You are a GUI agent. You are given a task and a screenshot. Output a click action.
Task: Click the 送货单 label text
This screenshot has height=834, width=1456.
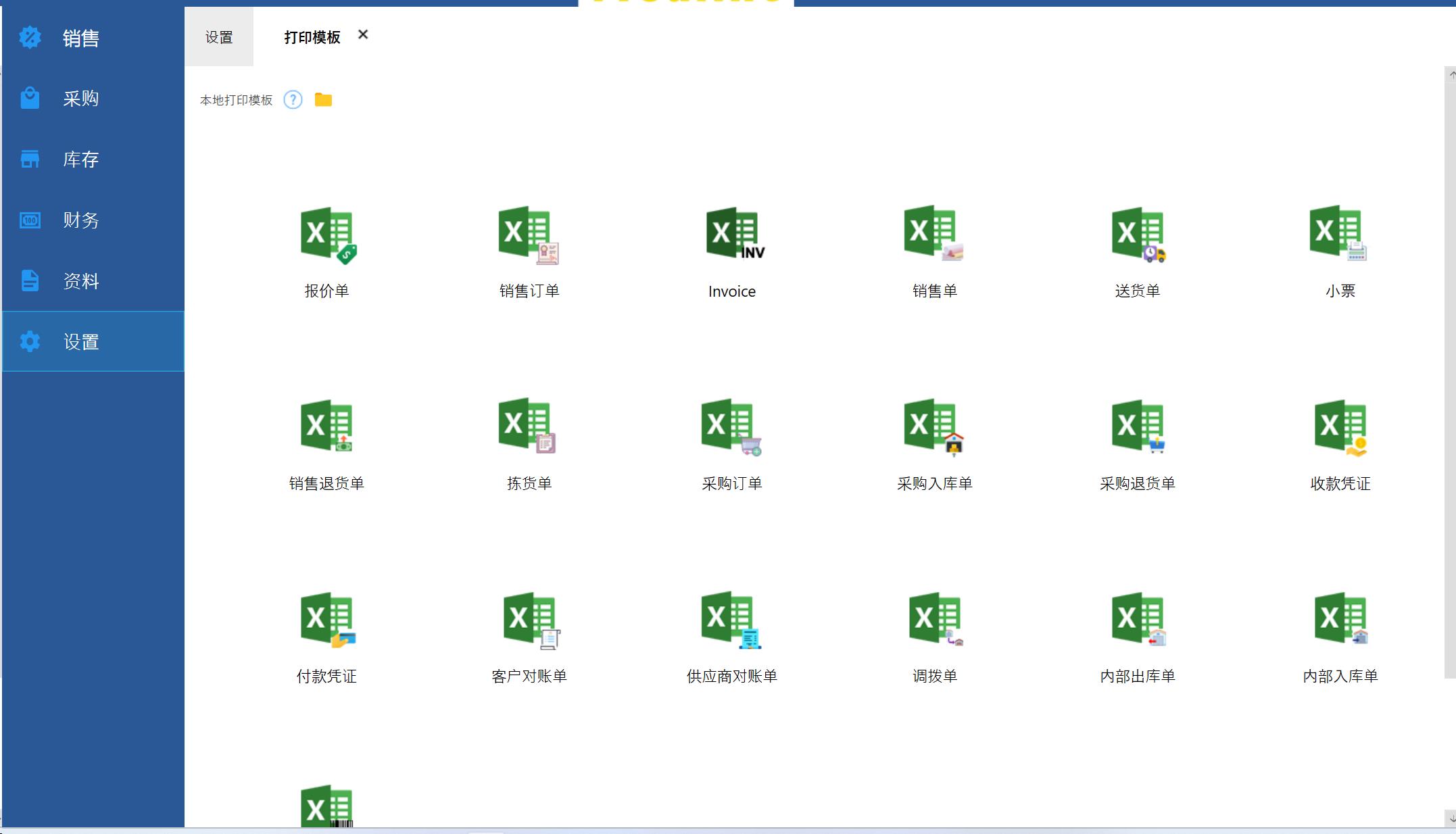[1138, 291]
